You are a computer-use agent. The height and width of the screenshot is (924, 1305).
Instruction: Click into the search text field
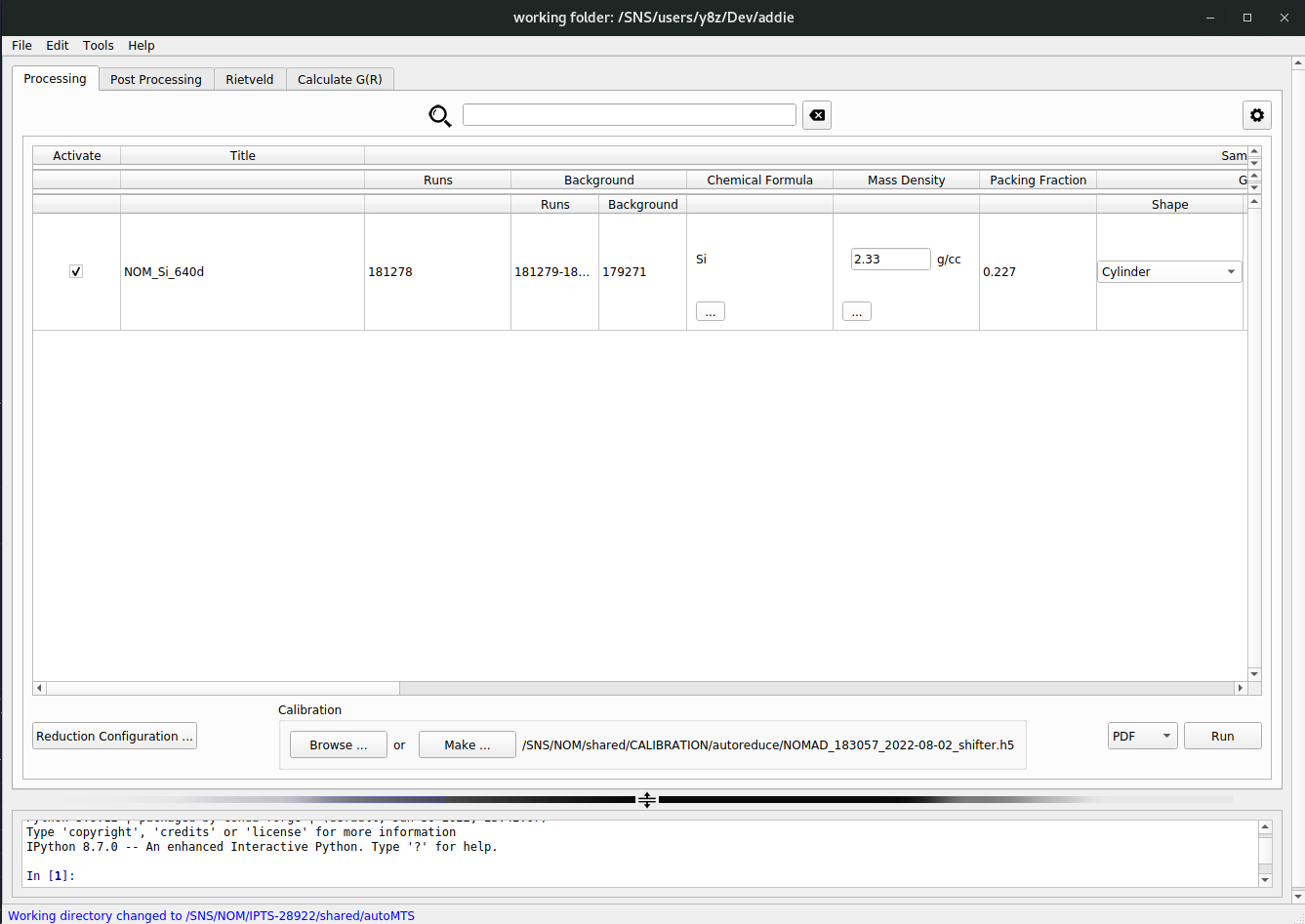click(x=630, y=115)
